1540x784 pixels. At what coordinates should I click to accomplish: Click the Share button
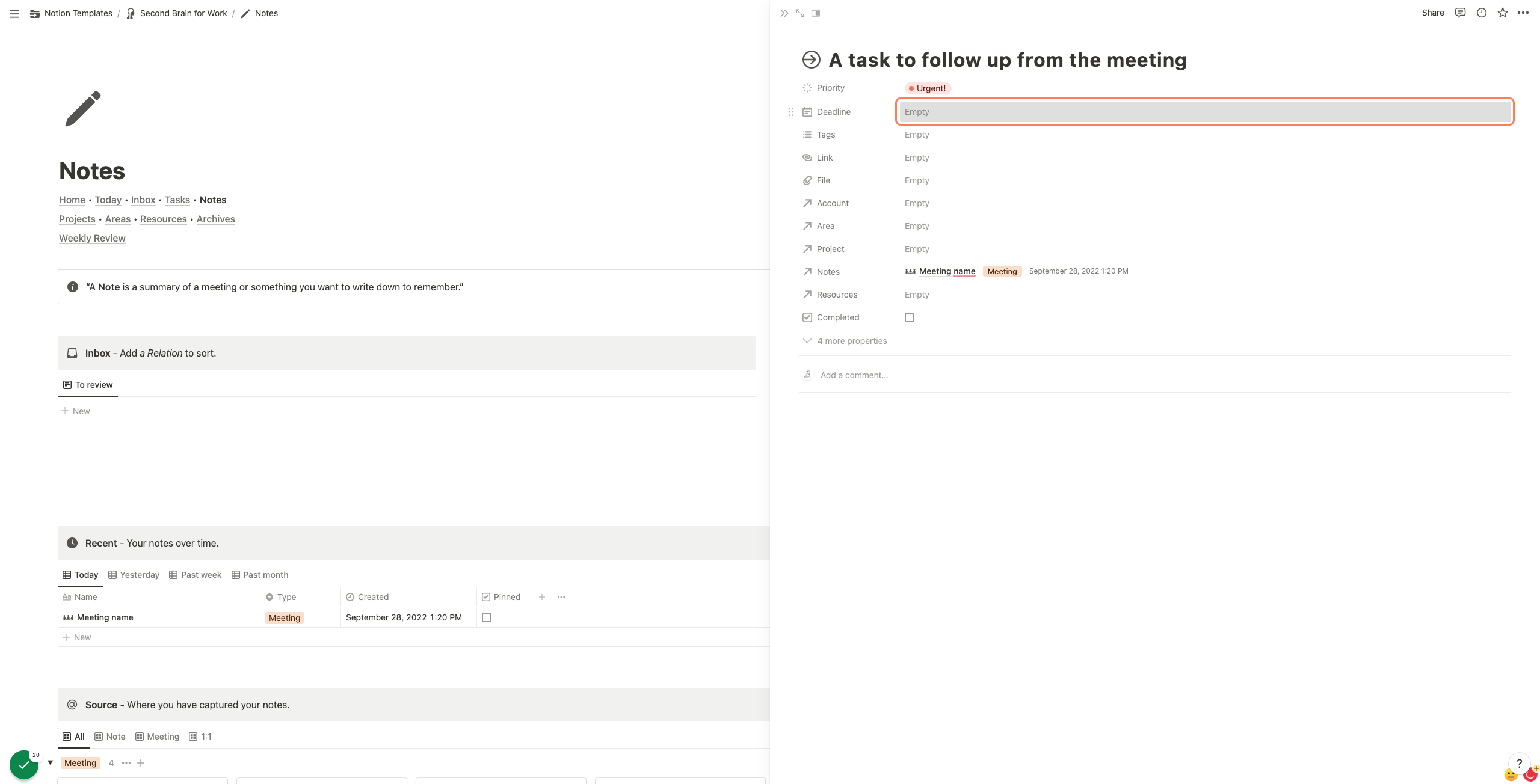tap(1432, 13)
